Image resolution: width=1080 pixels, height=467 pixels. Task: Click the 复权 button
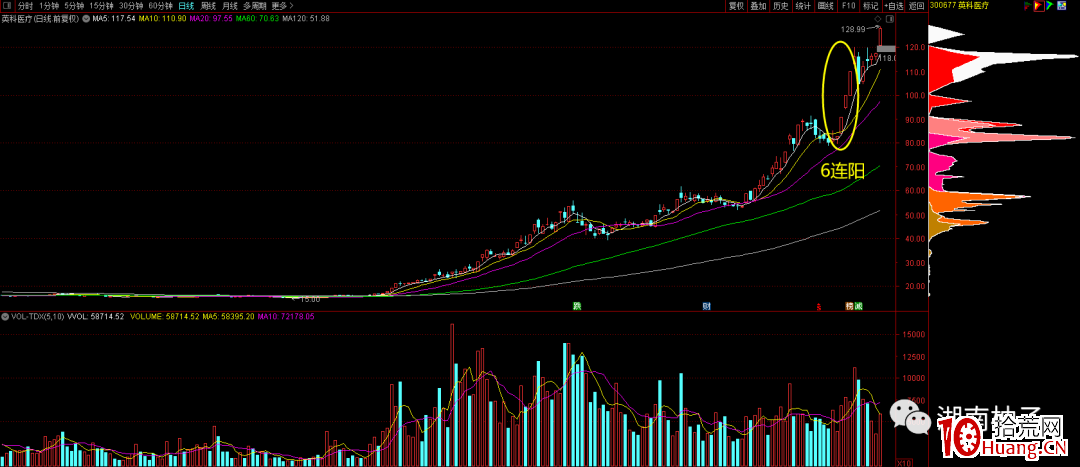coord(736,5)
